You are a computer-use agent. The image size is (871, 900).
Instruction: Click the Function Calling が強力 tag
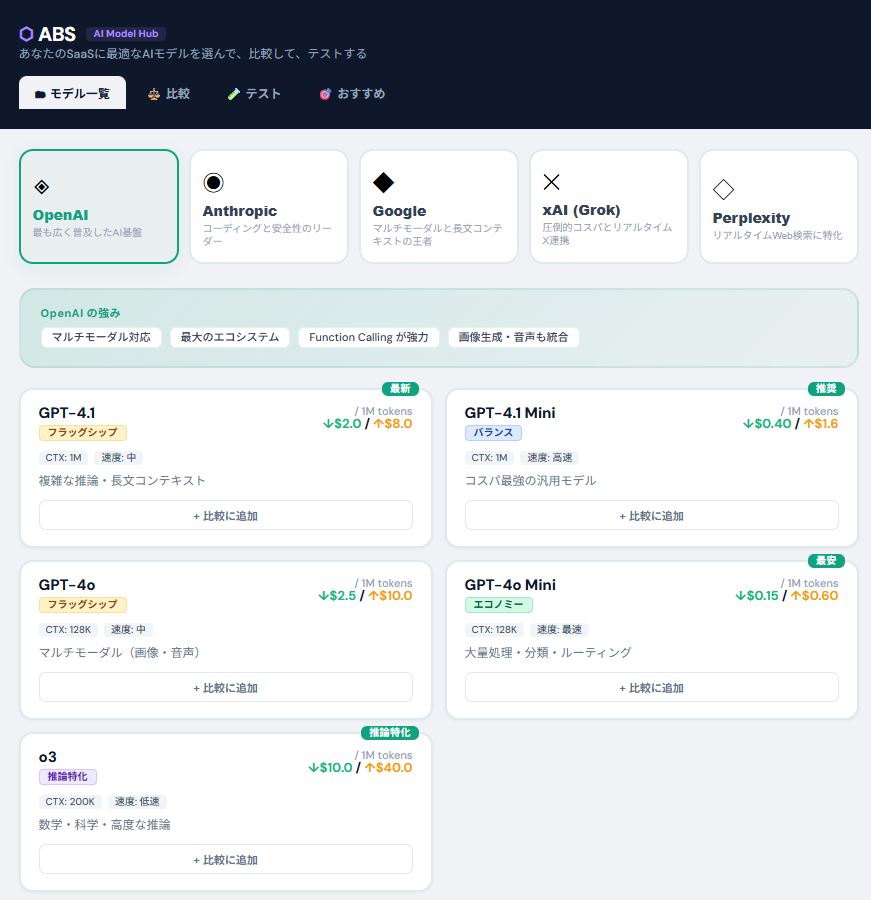coord(369,338)
